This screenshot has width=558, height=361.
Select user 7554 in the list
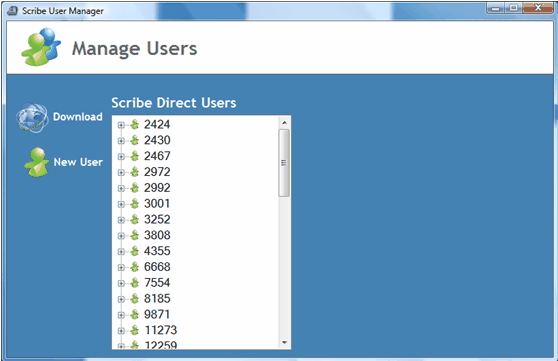[157, 283]
